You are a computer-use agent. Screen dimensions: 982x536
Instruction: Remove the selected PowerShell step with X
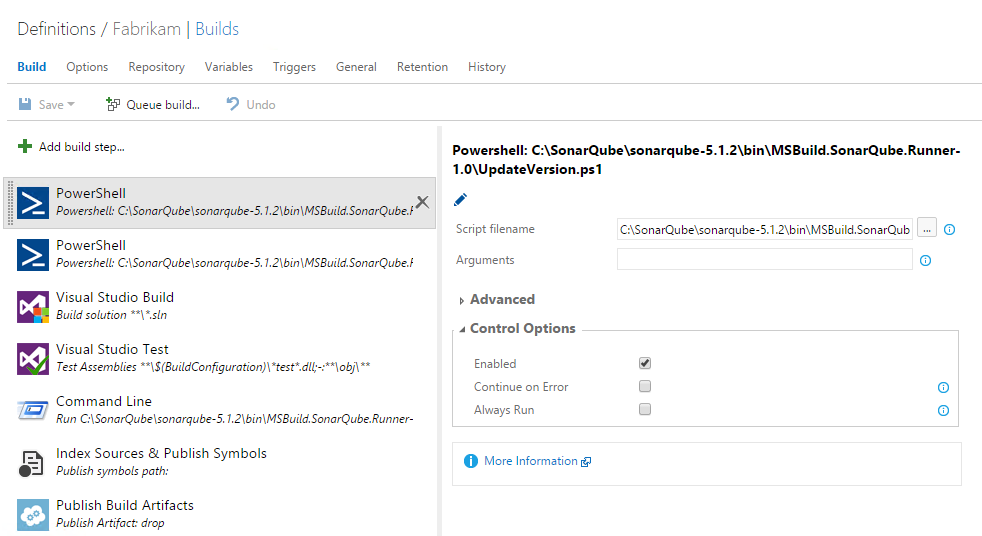(x=422, y=202)
